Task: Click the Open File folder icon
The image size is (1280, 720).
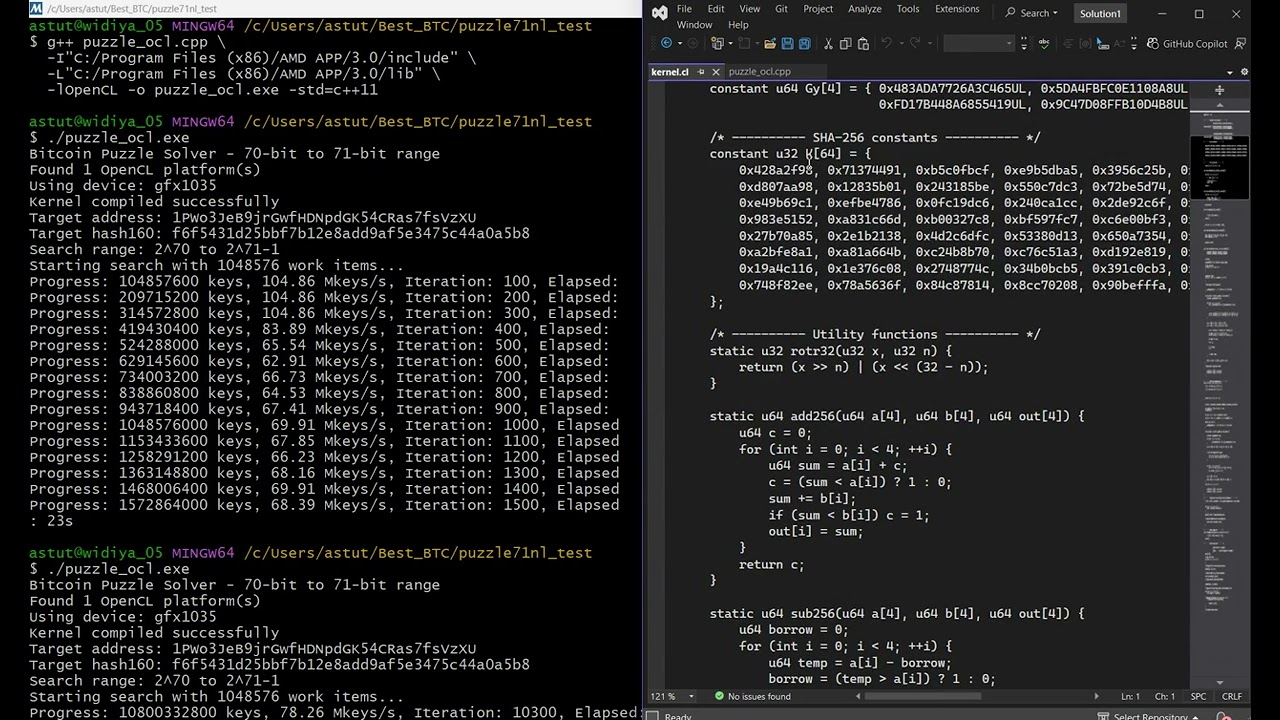Action: (770, 43)
